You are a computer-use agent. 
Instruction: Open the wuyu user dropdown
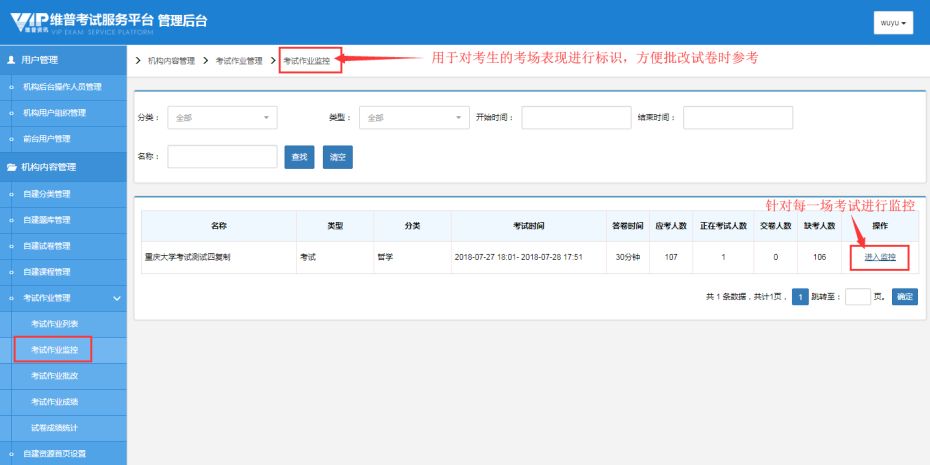pos(893,23)
